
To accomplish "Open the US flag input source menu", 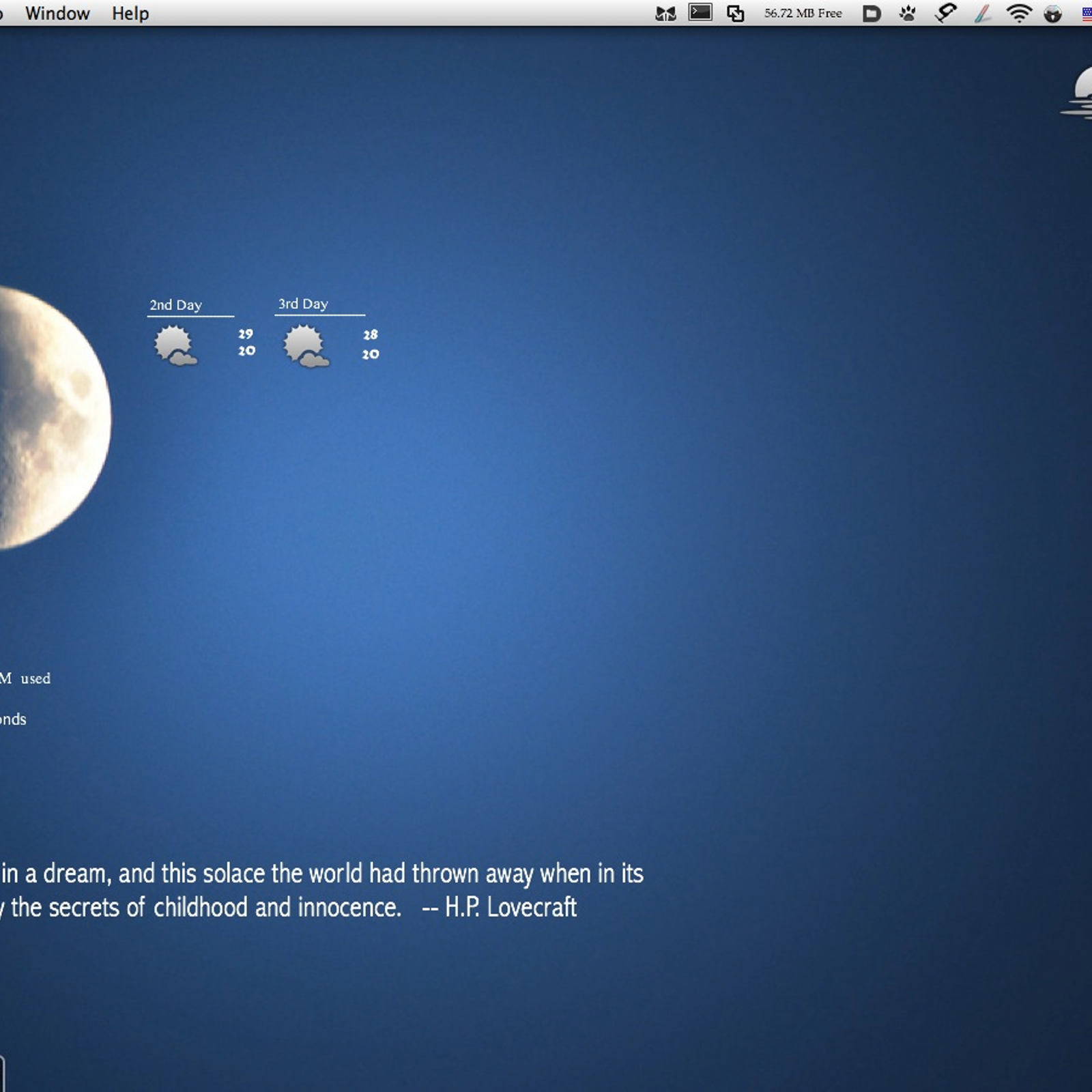I will (1087, 14).
